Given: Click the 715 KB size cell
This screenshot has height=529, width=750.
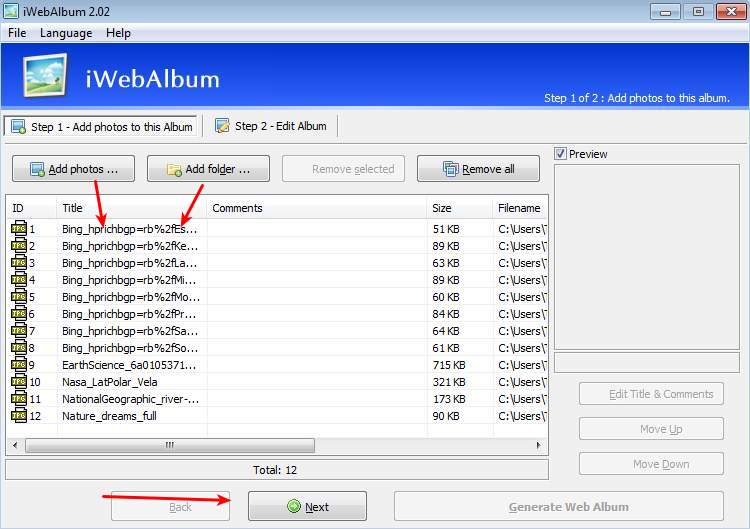Looking at the screenshot, I should pos(449,365).
